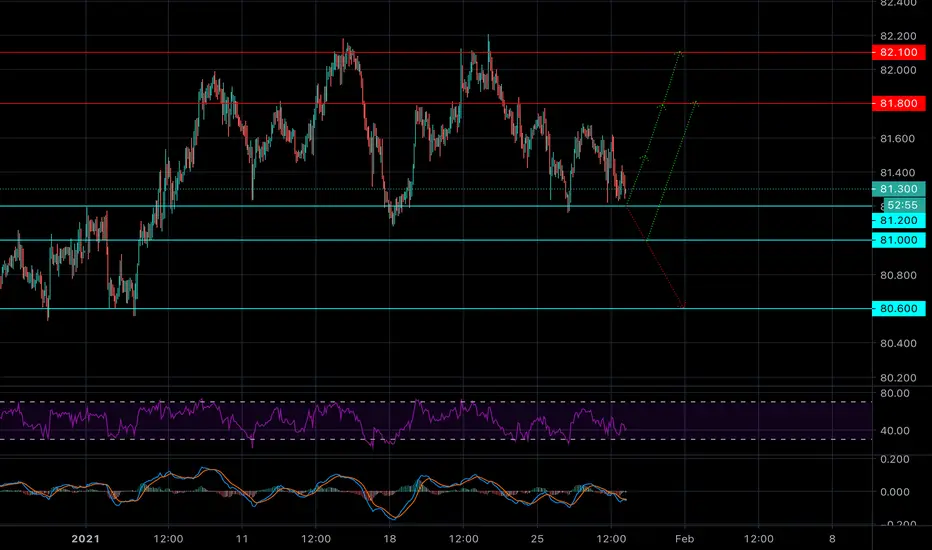Click the cyan 81.200 support price label
This screenshot has width=932, height=550.
click(896, 220)
